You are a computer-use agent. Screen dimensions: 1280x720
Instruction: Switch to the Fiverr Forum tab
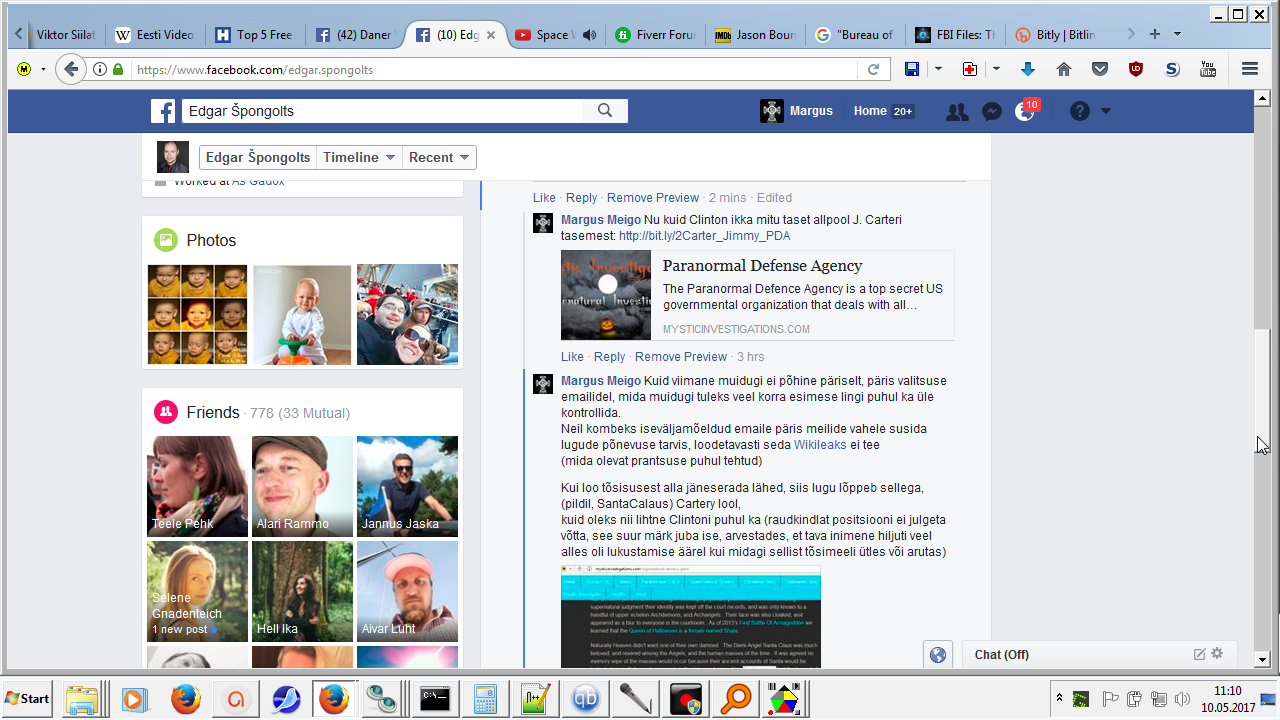point(655,35)
